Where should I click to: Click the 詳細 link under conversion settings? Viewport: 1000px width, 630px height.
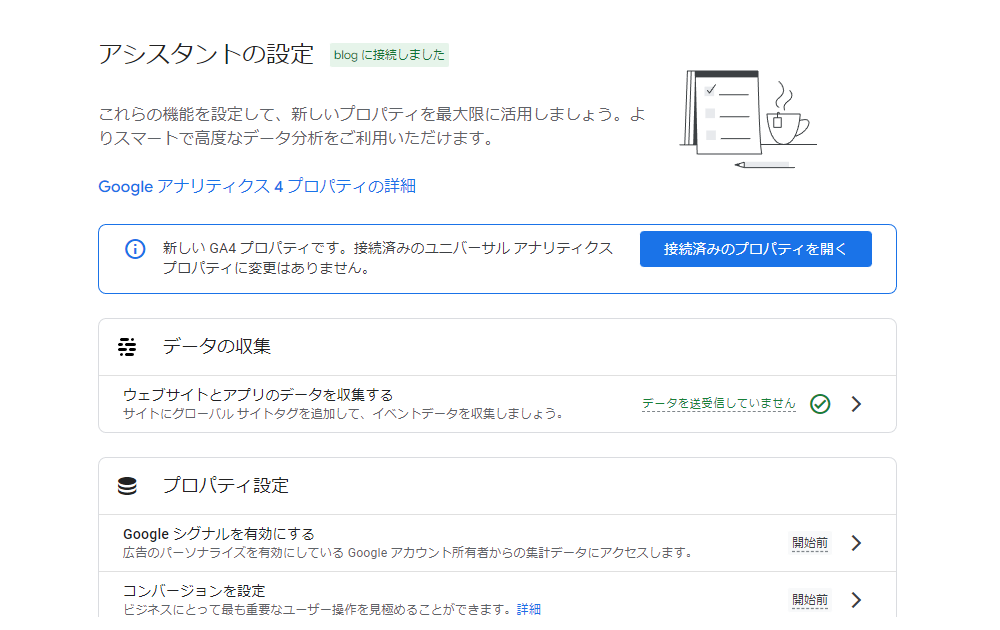[529, 609]
